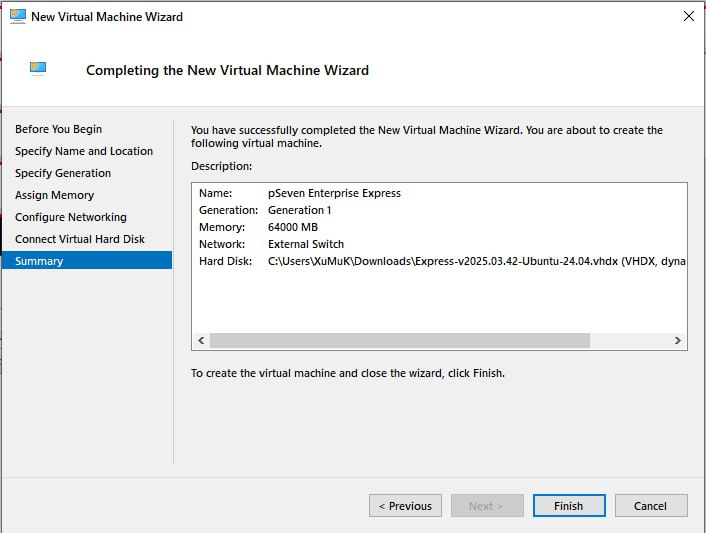Screen dimensions: 706x533
Task: Click the horizontal scrollbar thumb in the description
Action: [400, 341]
